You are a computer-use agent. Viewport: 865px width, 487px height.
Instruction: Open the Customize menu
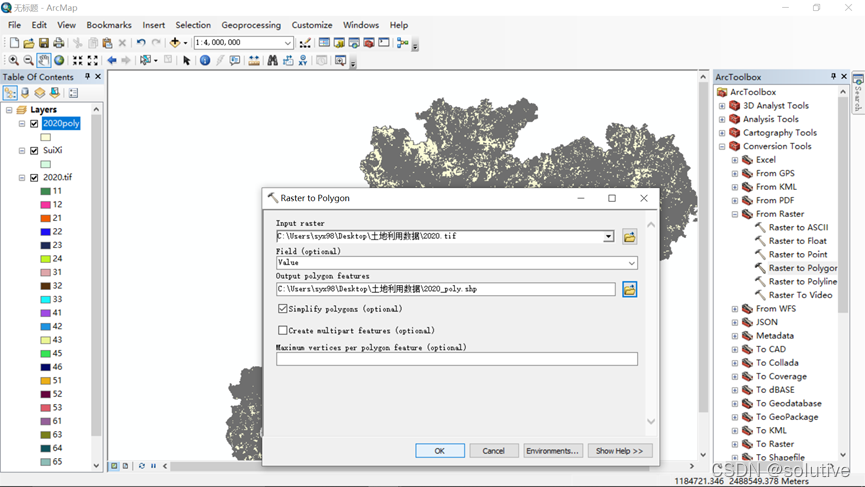(312, 25)
